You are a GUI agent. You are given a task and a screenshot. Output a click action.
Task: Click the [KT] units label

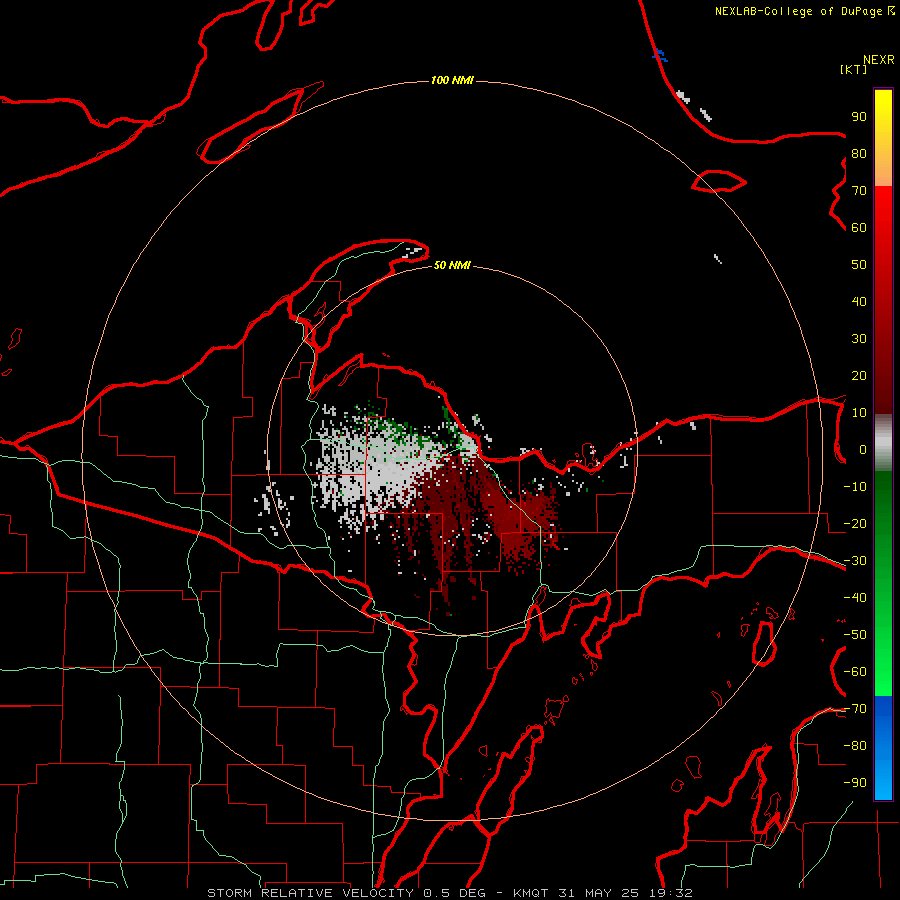[x=854, y=69]
